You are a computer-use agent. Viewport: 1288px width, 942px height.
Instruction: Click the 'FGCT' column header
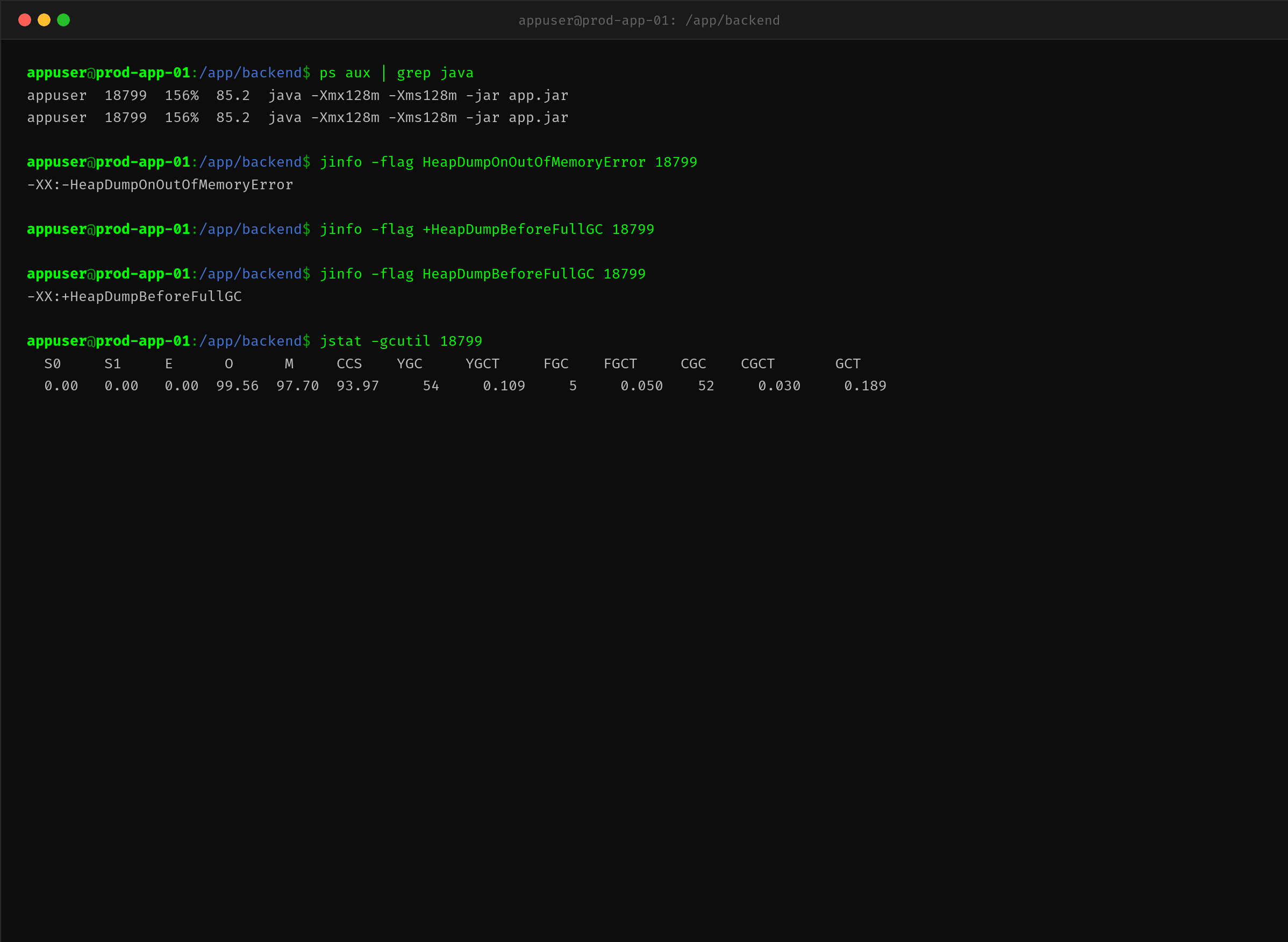[620, 364]
